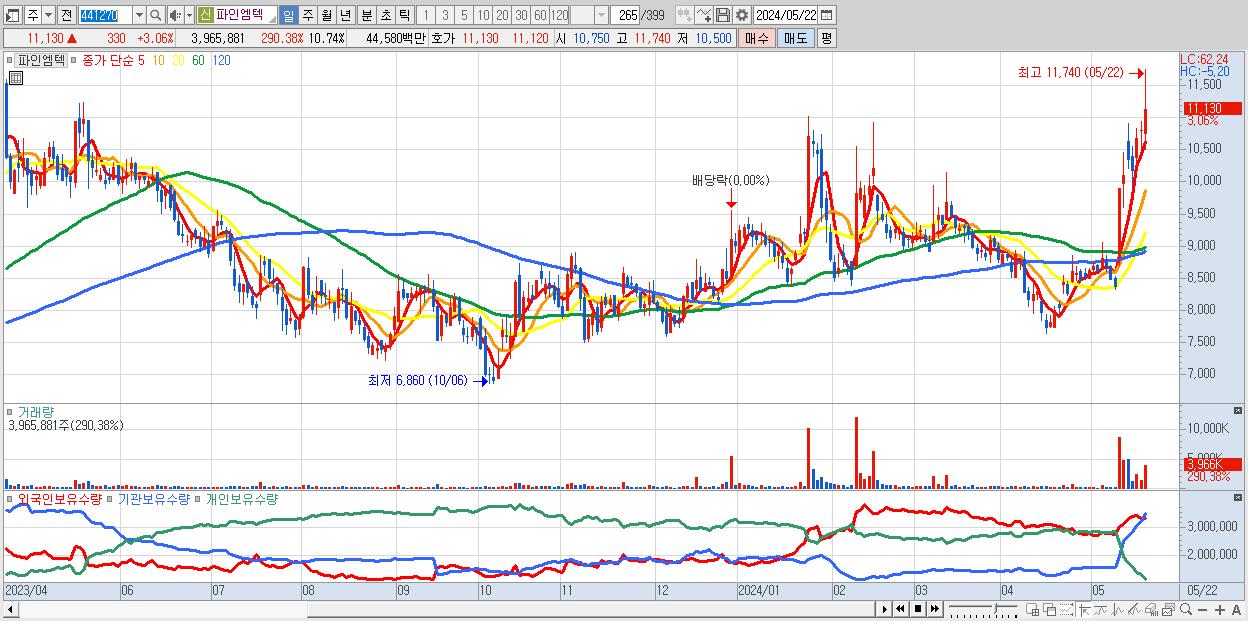Screen dimensions: 1248x621
Task: Toggle the 기관보유수량 legend item
Action: (x=110, y=498)
